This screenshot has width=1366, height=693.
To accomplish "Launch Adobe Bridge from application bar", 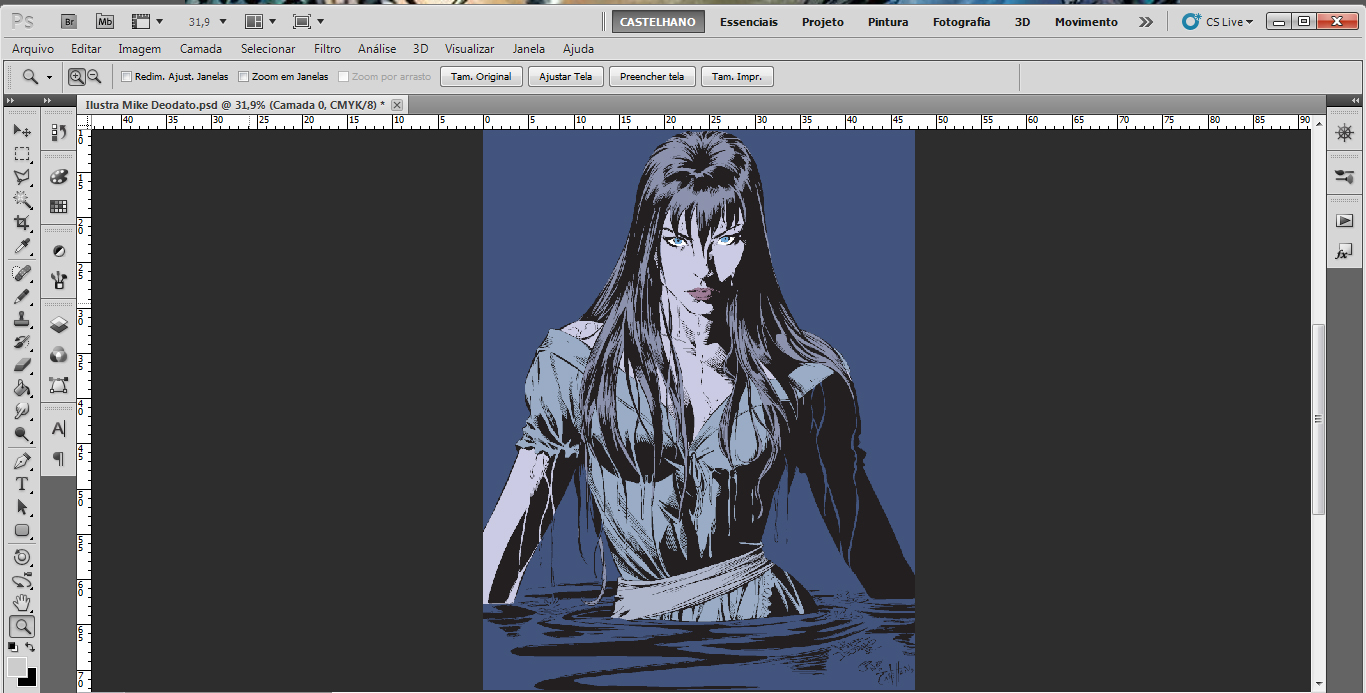I will coord(69,21).
